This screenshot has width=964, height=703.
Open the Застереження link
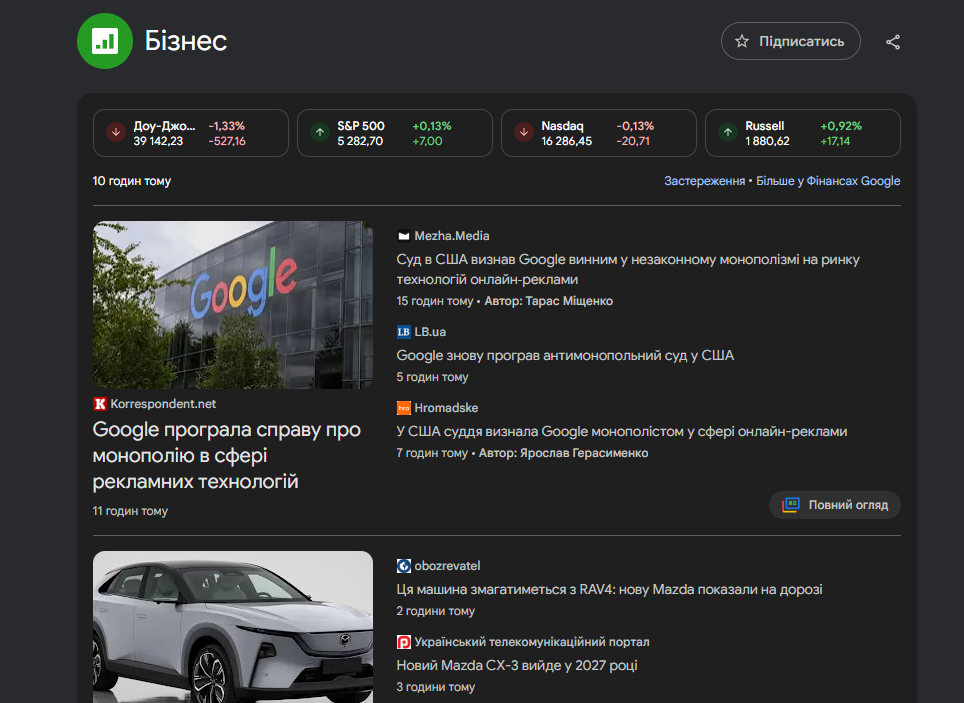[x=705, y=181]
